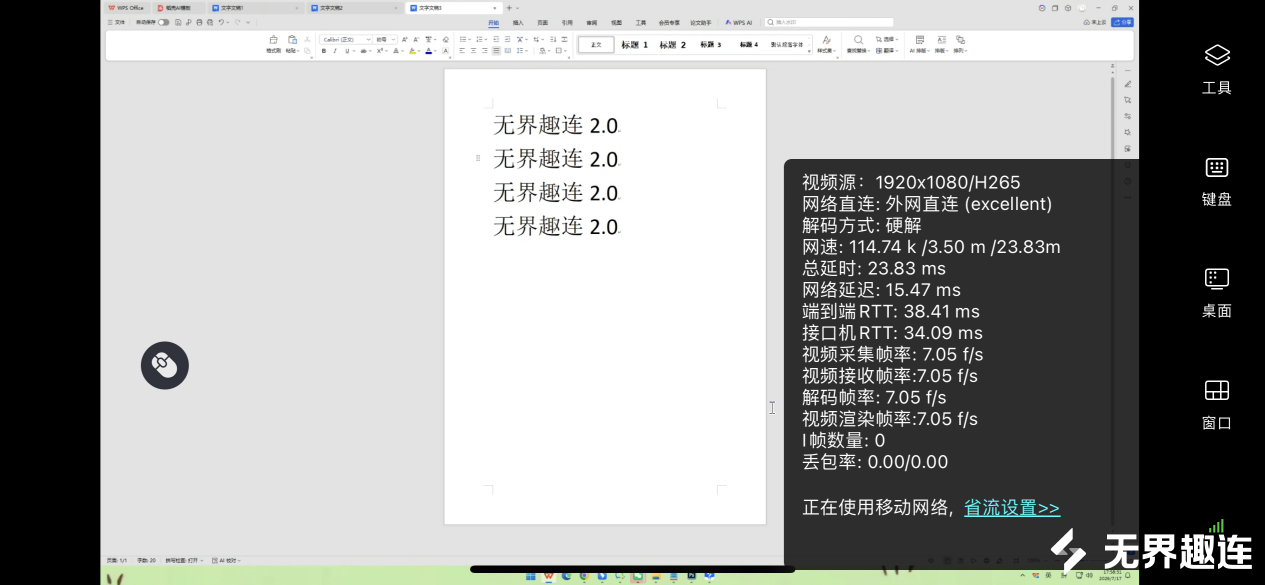Click the increase font size icon
Image resolution: width=1265 pixels, height=585 pixels.
404,39
